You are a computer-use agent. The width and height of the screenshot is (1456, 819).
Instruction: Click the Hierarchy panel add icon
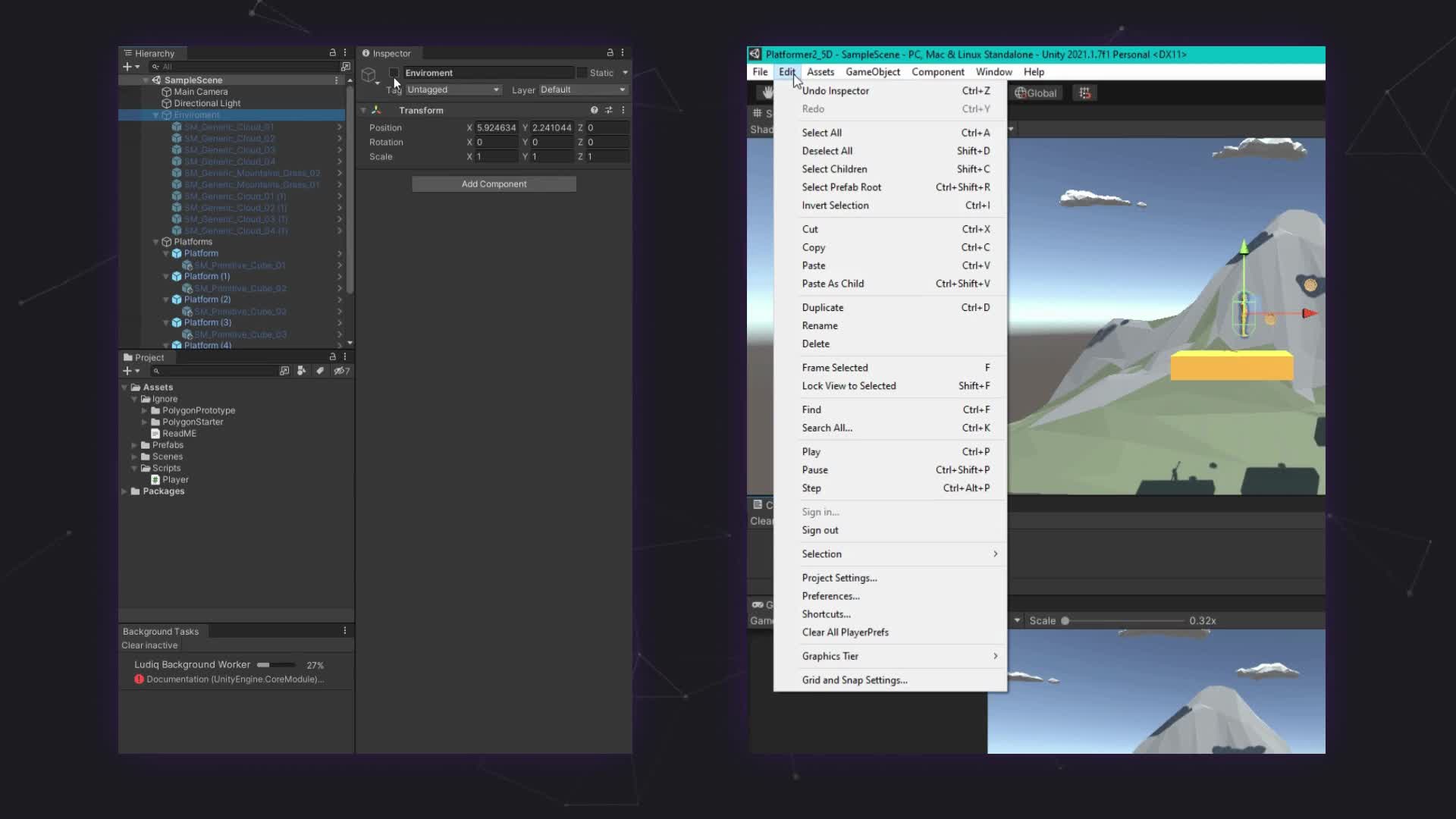127,66
